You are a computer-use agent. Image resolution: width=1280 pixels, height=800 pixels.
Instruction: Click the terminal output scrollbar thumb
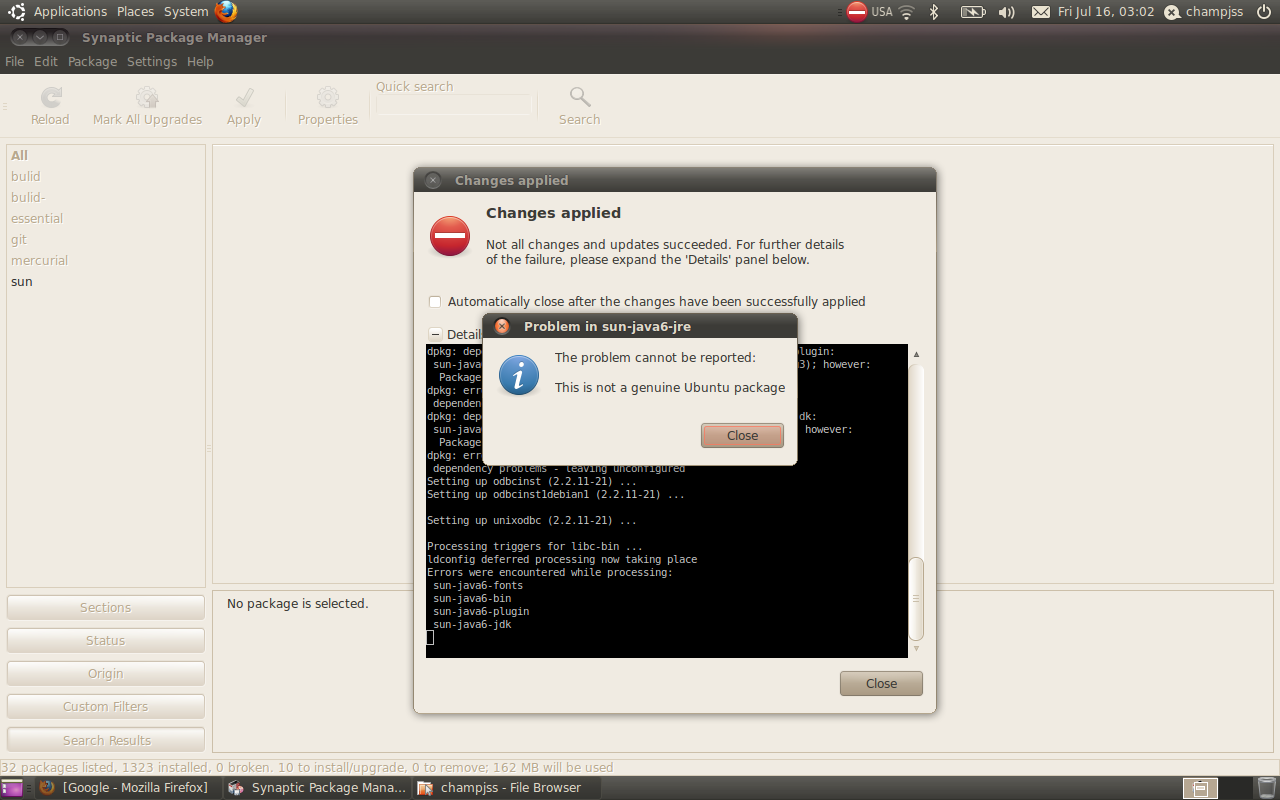pyautogui.click(x=916, y=598)
